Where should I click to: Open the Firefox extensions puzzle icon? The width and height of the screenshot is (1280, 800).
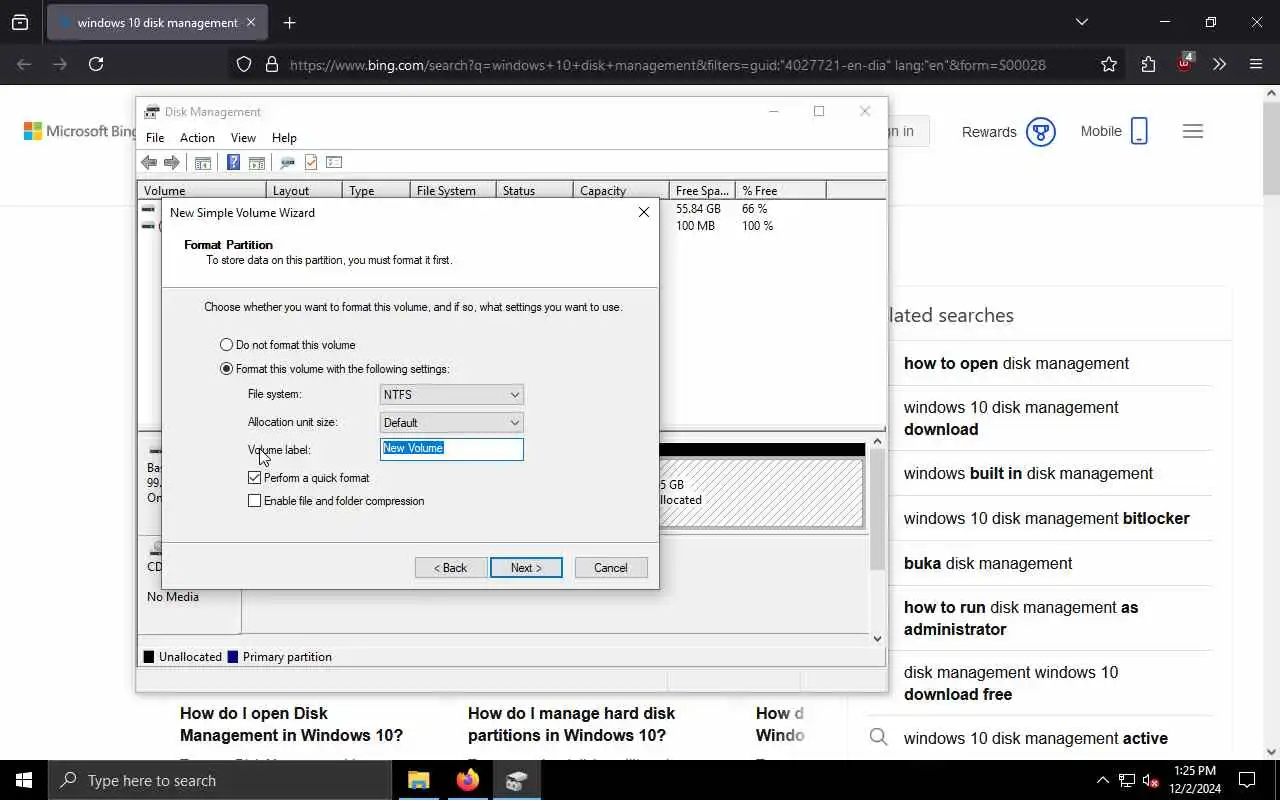pos(1148,64)
